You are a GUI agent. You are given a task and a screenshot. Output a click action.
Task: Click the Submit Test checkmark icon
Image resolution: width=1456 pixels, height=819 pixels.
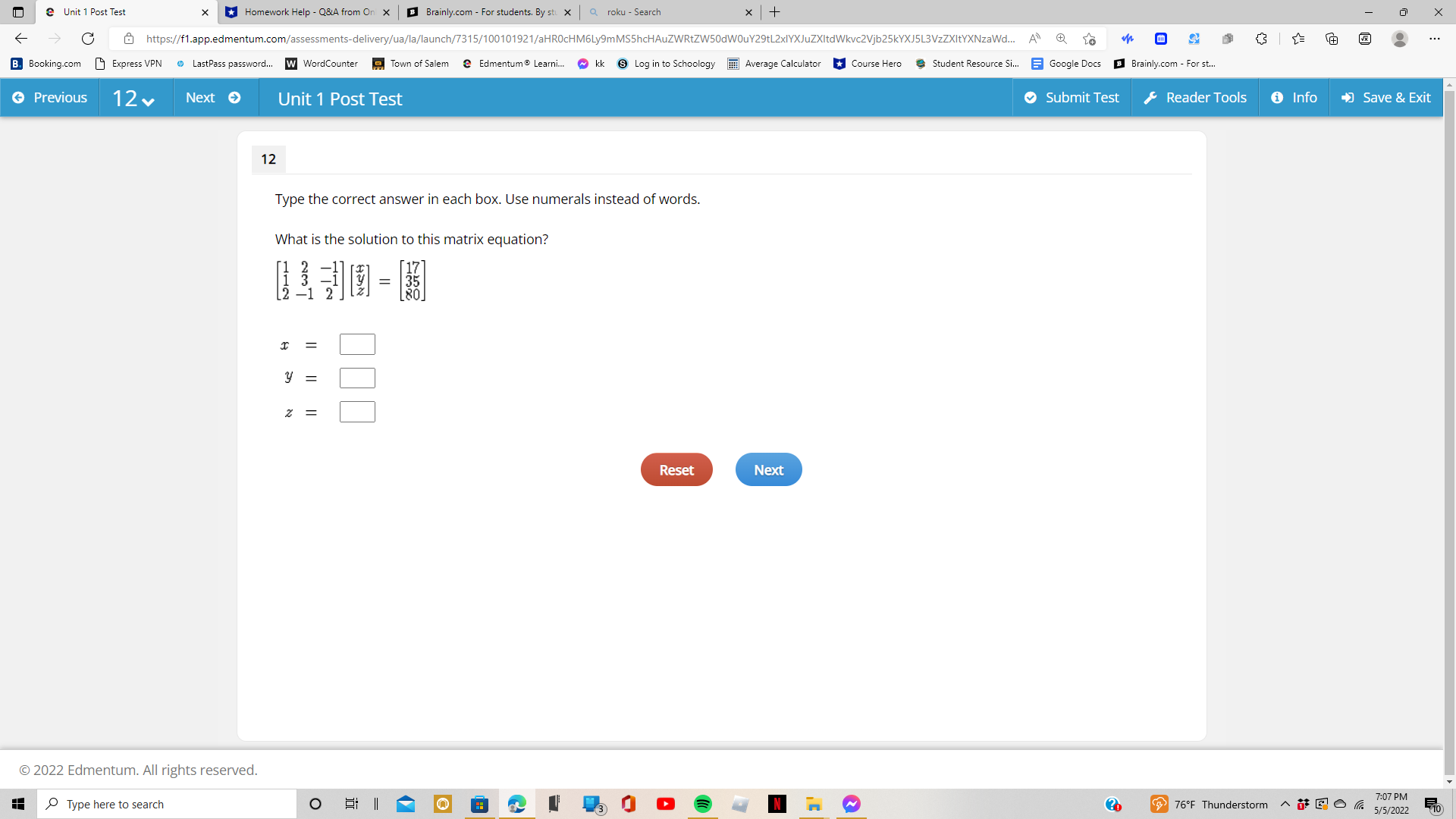[1031, 97]
